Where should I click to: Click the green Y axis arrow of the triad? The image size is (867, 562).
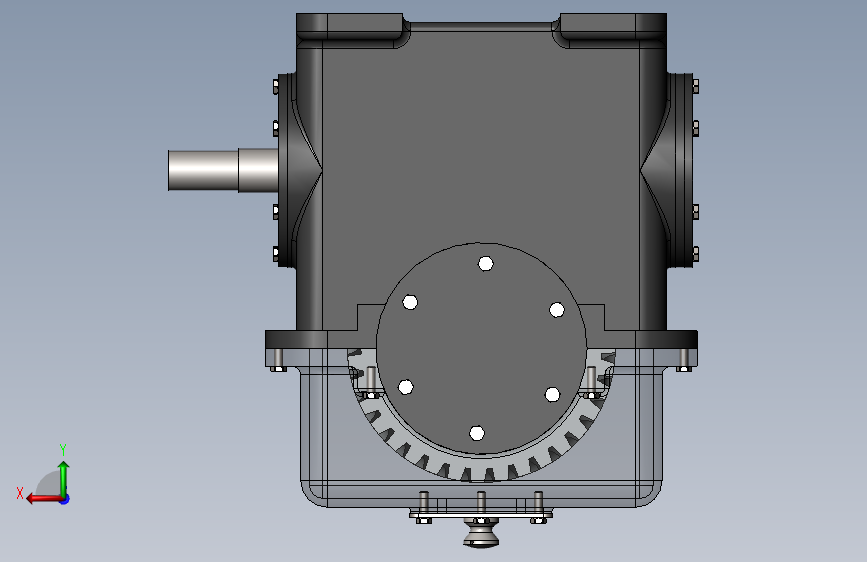[64, 478]
